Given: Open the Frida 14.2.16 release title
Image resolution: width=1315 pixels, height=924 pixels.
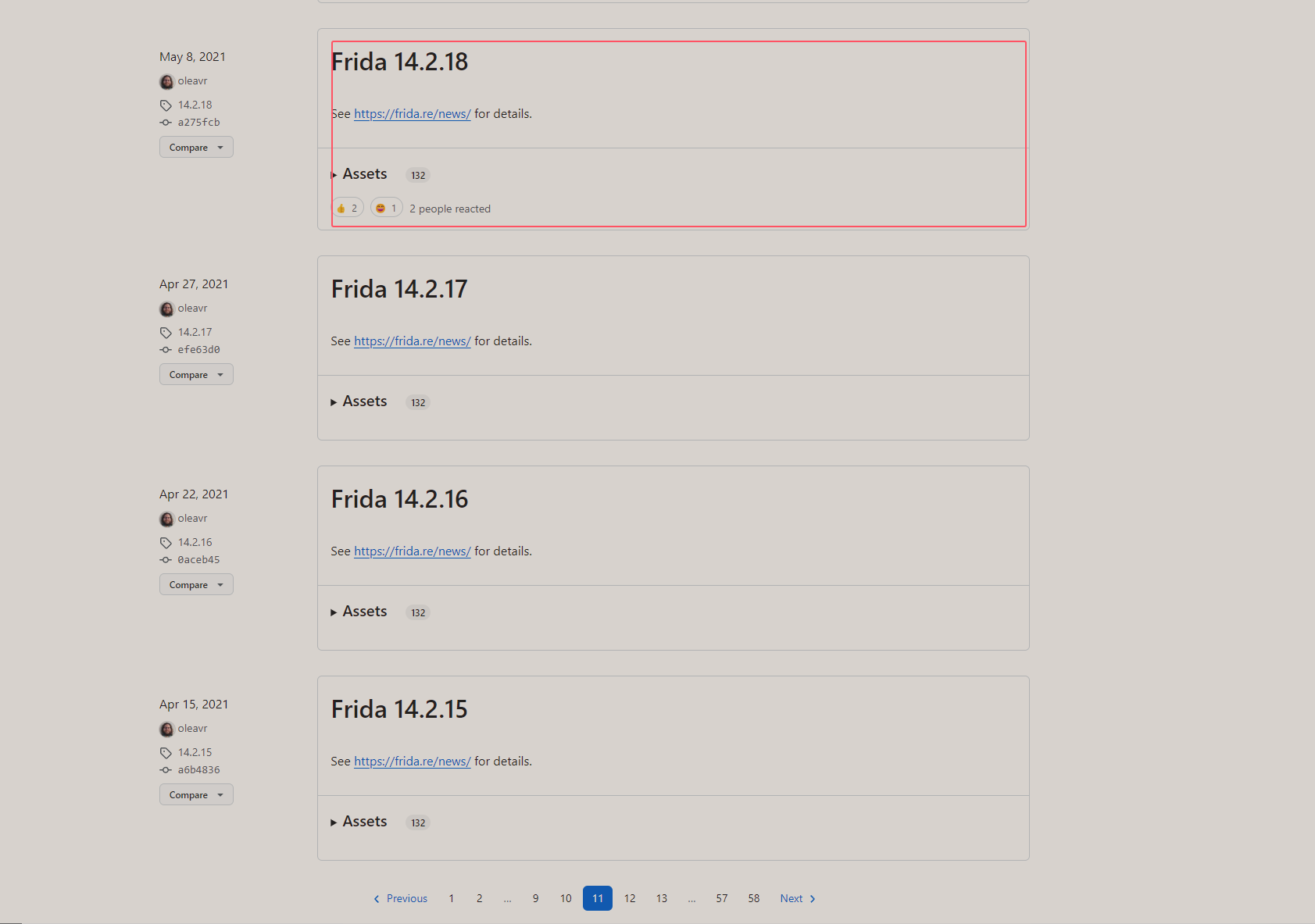Looking at the screenshot, I should click(399, 499).
